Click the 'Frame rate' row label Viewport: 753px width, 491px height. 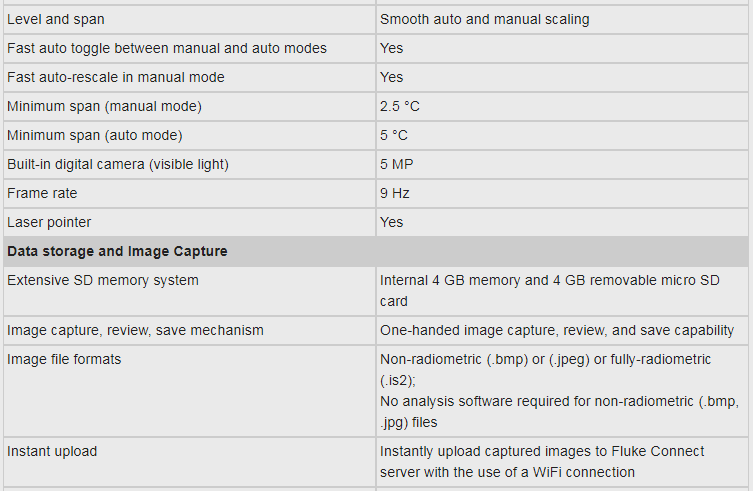[x=42, y=193]
